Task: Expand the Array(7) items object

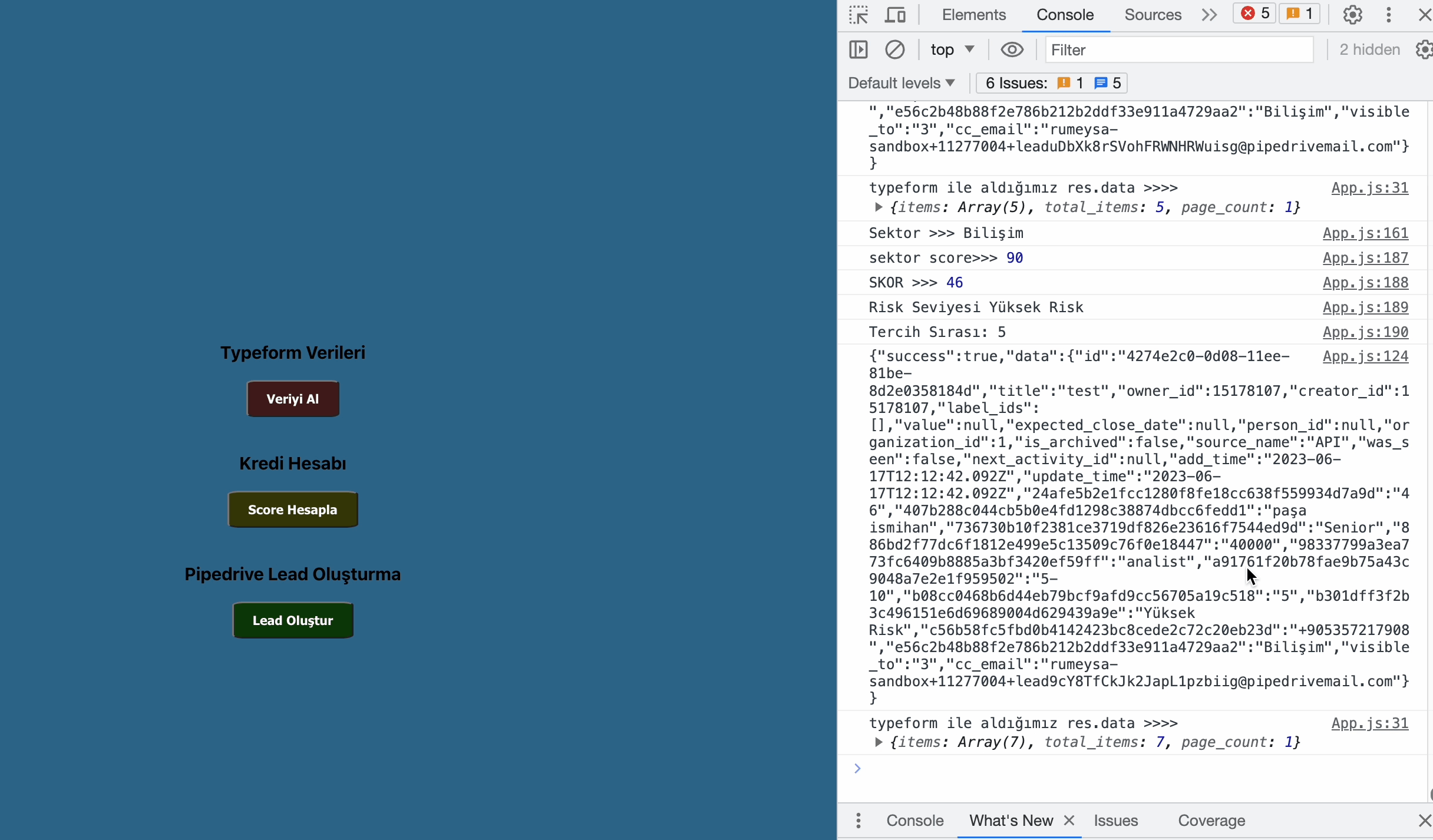Action: coord(879,742)
